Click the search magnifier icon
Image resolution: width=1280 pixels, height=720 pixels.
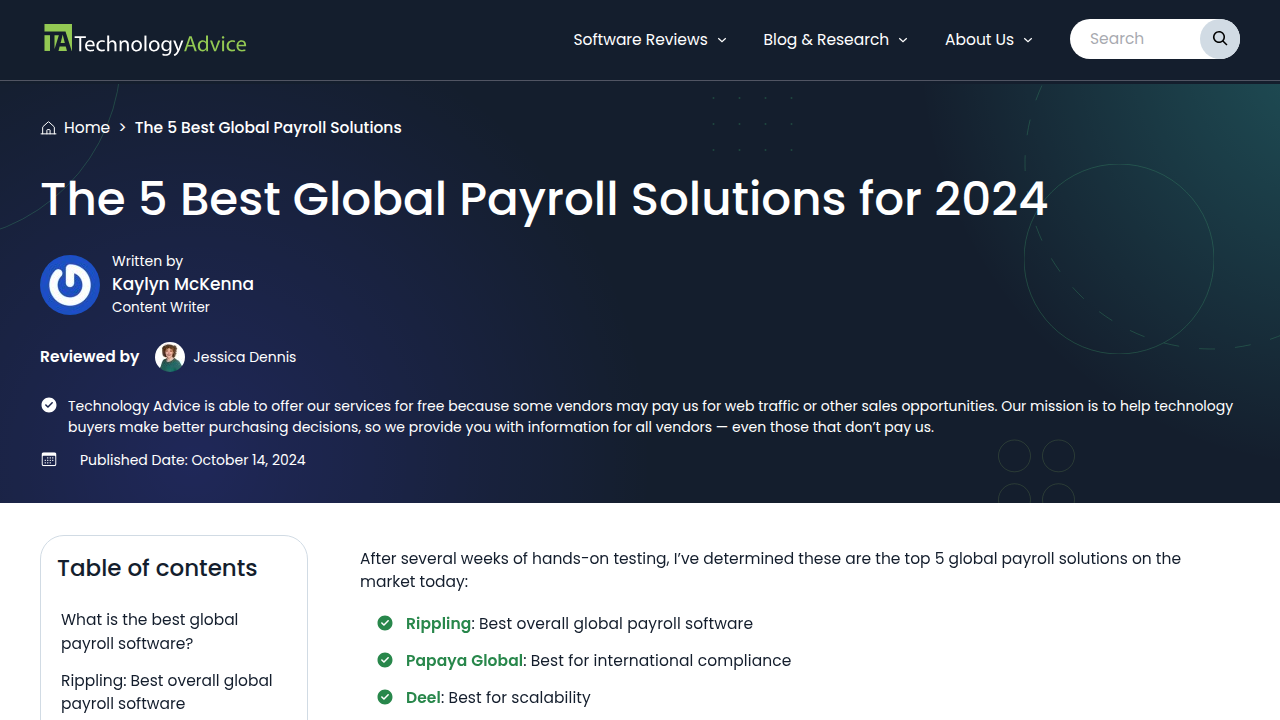coord(1220,39)
